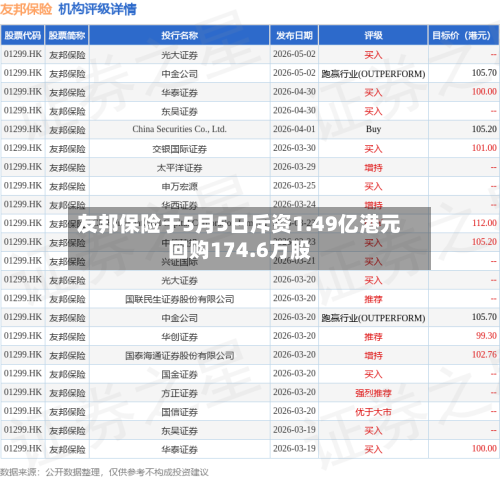This screenshot has width=500, height=478.
Task: Select 中金公司 in the 2026-05-02 row
Action: [x=180, y=74]
